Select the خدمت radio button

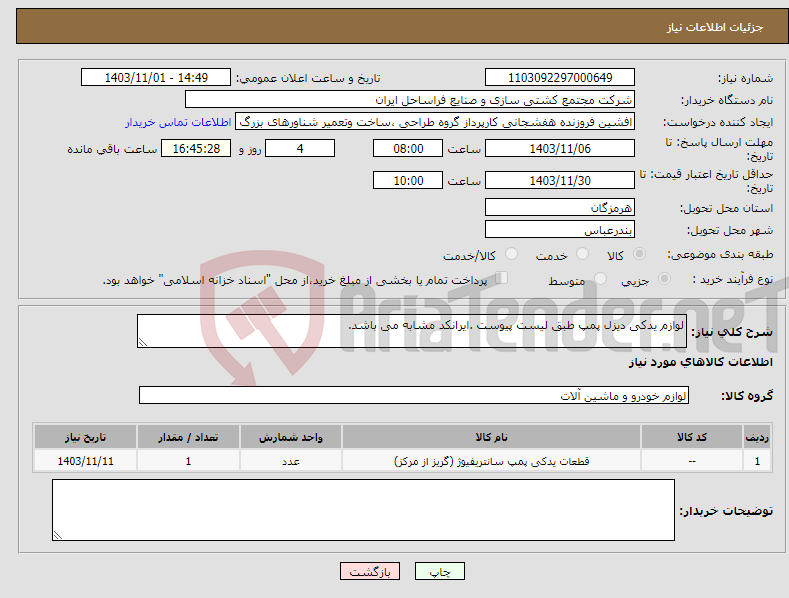pyautogui.click(x=582, y=254)
